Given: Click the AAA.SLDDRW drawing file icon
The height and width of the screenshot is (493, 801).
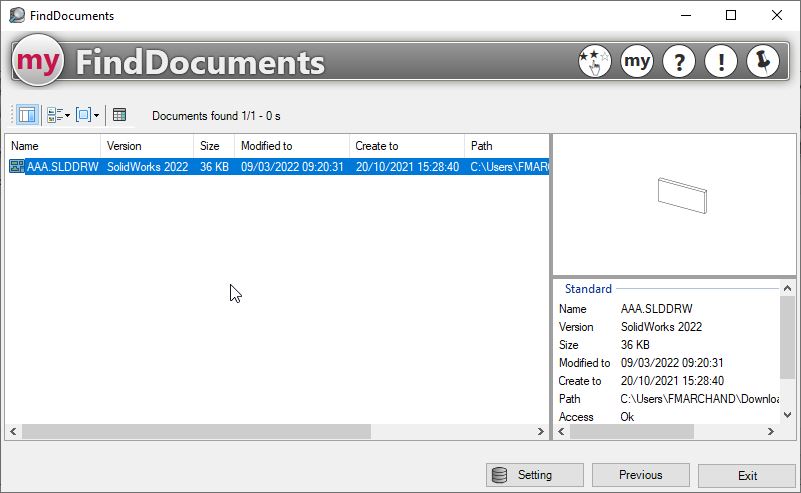Looking at the screenshot, I should (x=17, y=167).
